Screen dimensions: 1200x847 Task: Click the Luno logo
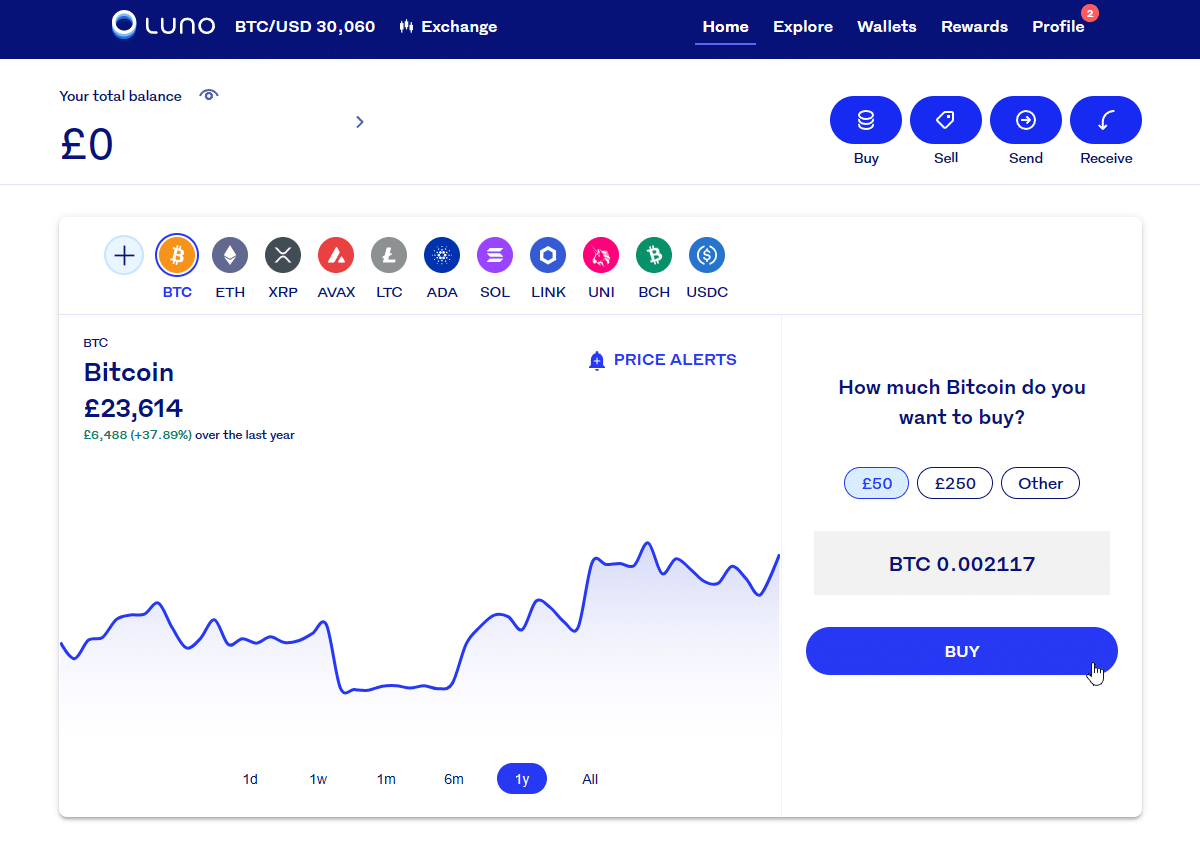[163, 25]
